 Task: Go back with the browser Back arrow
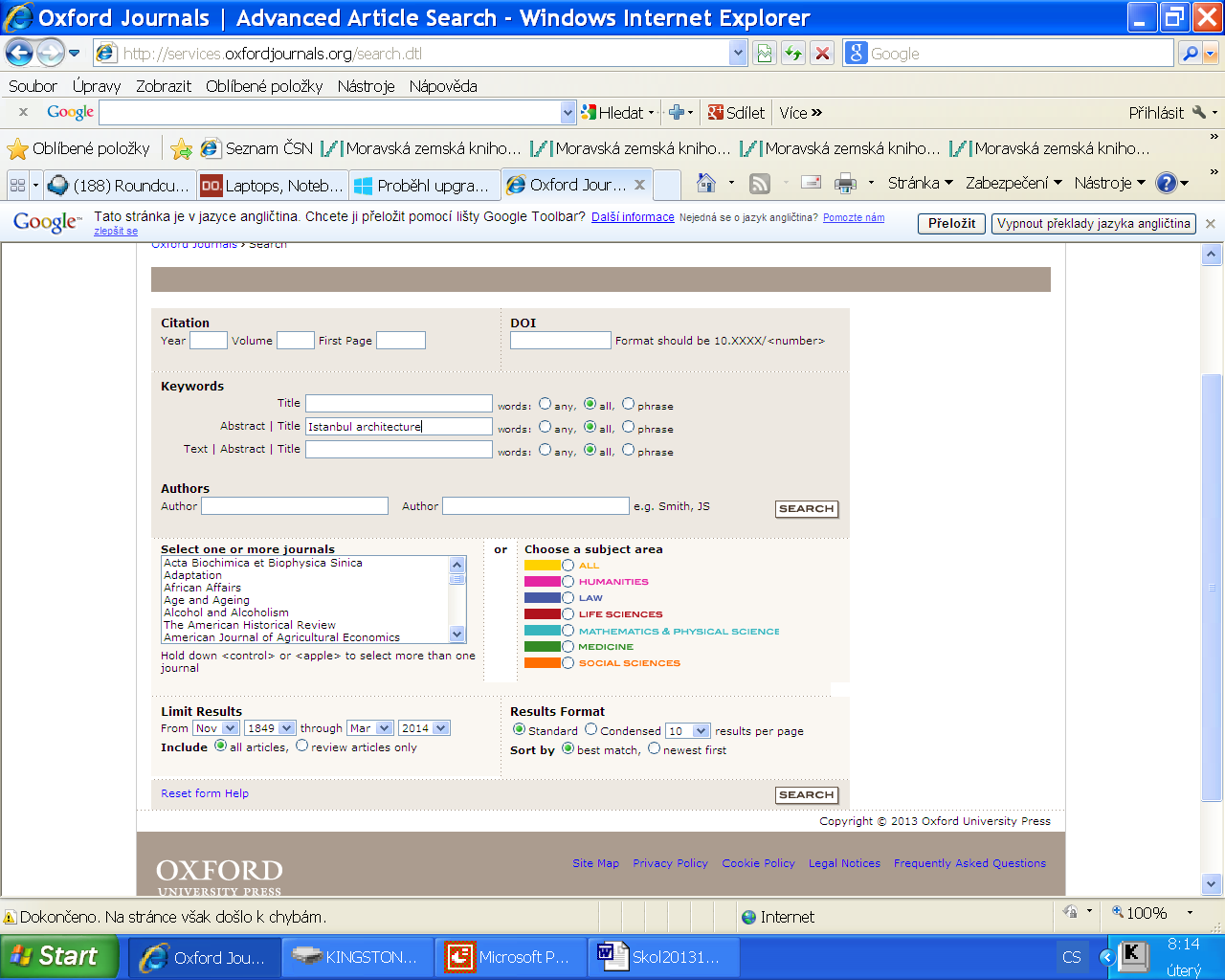pyautogui.click(x=19, y=54)
